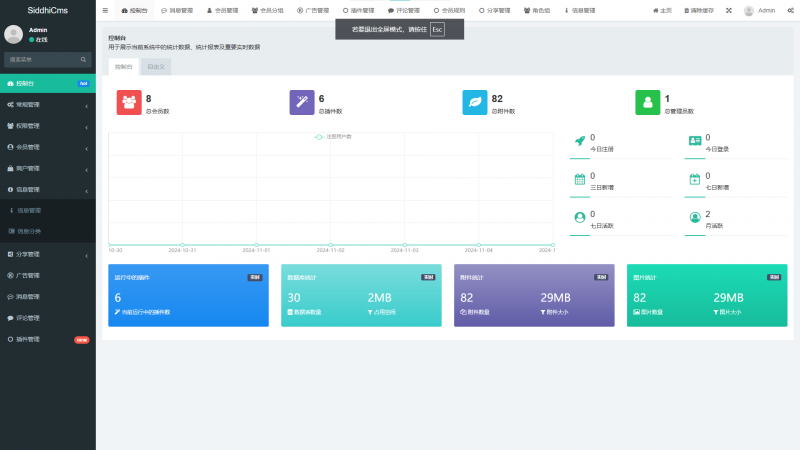Open 消息管理 in sidebar
Screen dimensions: 800x450
(47, 296)
